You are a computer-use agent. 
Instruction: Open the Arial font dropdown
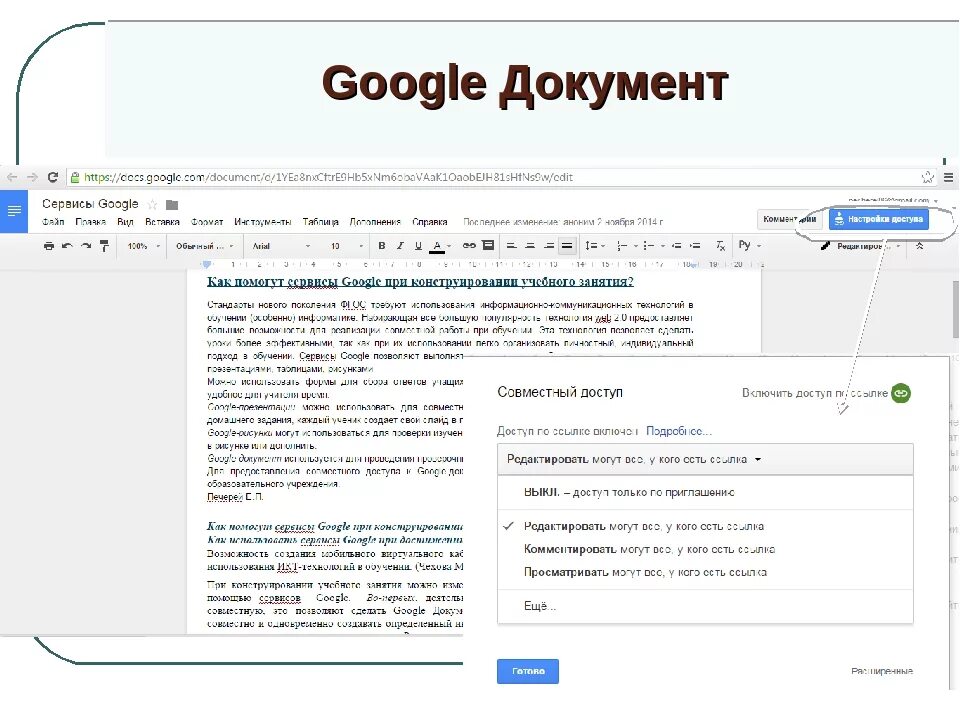pos(281,246)
